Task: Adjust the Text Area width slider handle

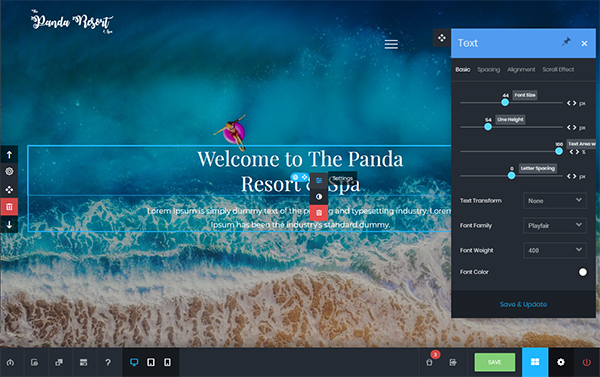Action: point(559,151)
